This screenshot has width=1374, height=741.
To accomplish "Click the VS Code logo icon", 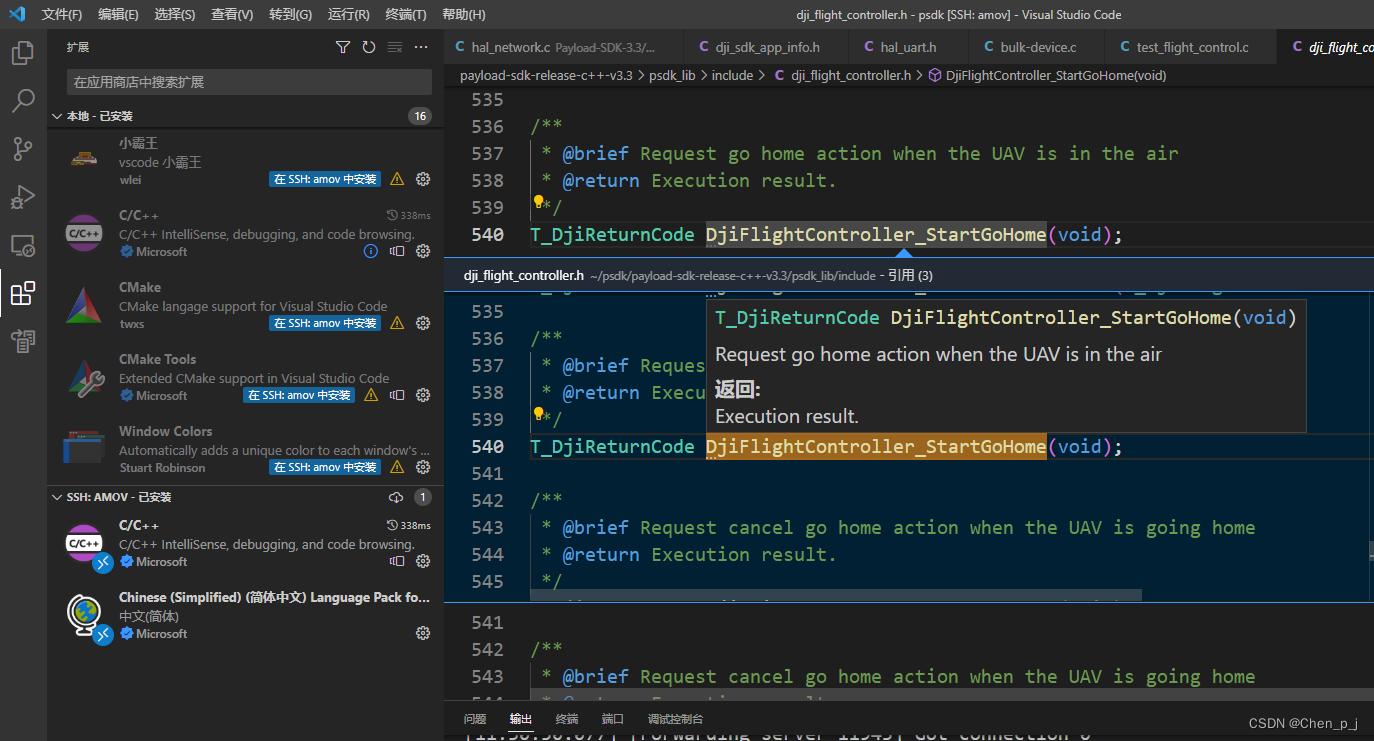I will (17, 14).
